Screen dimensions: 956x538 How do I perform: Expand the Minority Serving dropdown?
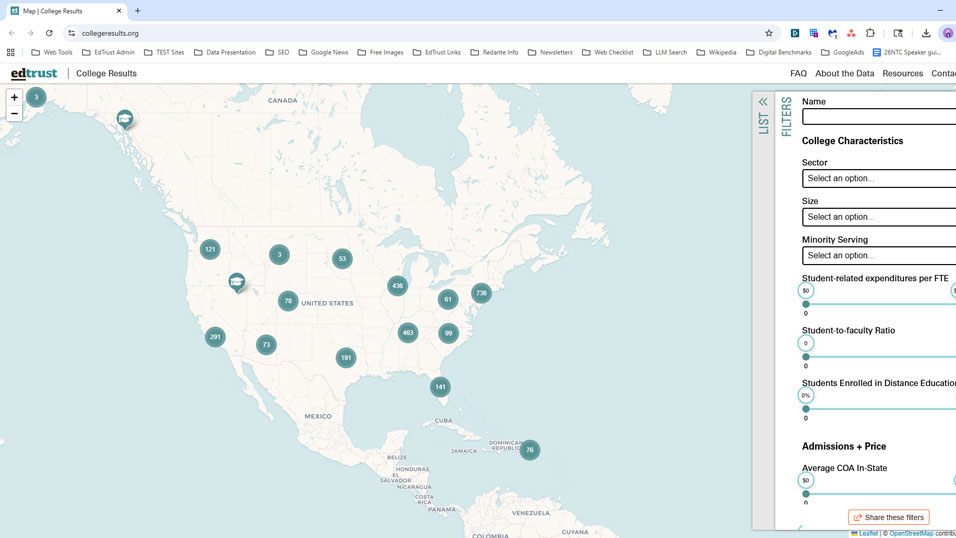tap(878, 255)
